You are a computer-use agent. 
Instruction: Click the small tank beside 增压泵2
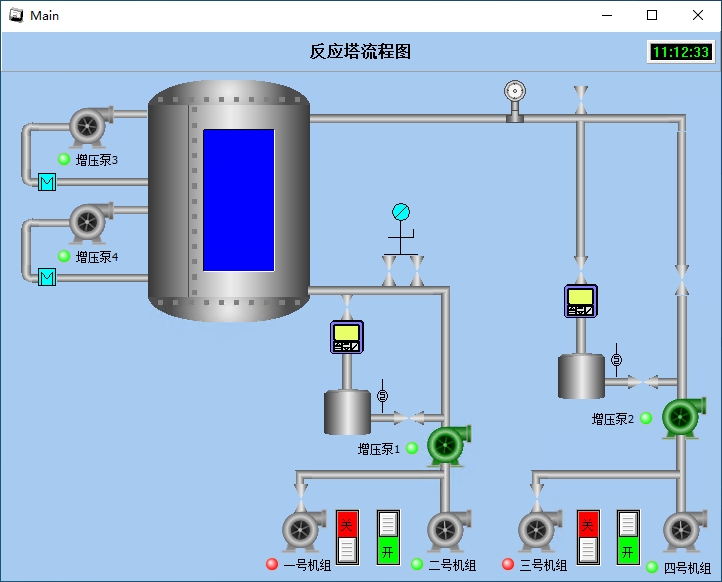click(581, 376)
